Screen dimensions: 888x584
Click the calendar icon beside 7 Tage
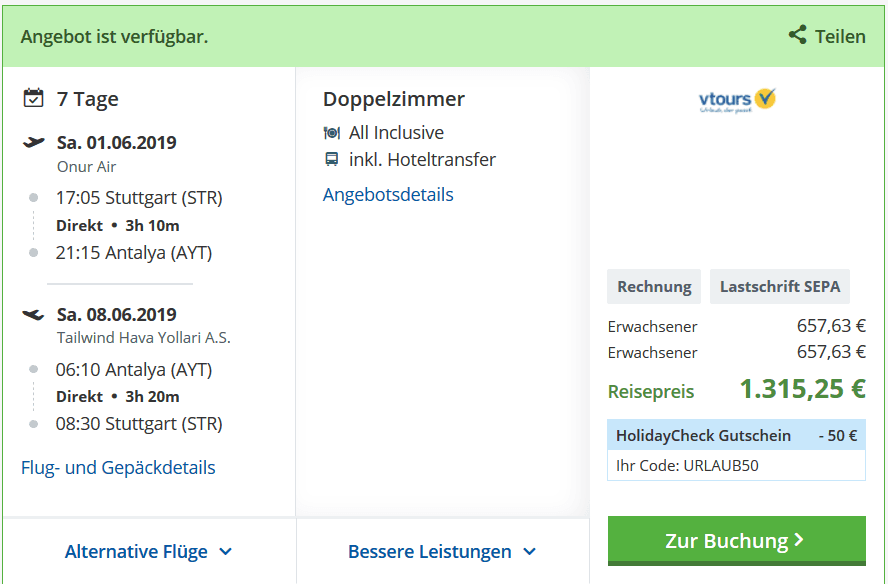point(34,98)
